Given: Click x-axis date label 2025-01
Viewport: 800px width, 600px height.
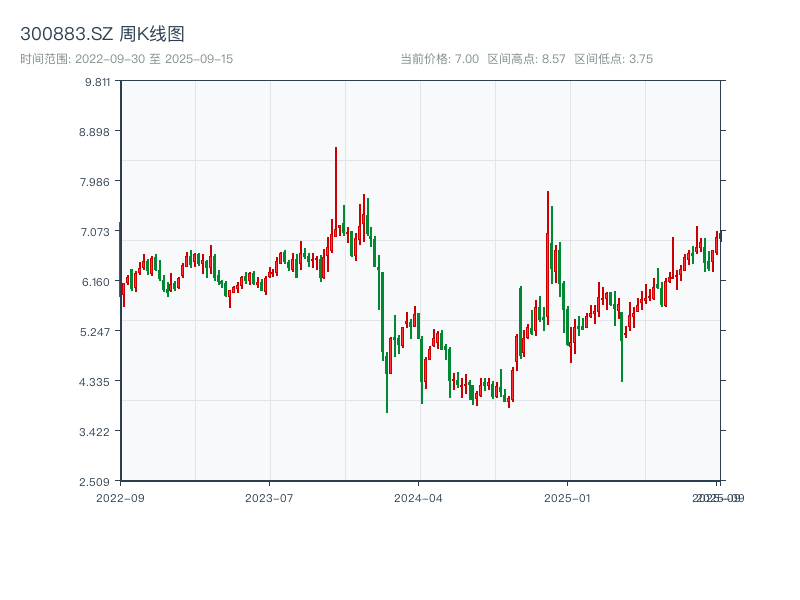Looking at the screenshot, I should point(567,498).
